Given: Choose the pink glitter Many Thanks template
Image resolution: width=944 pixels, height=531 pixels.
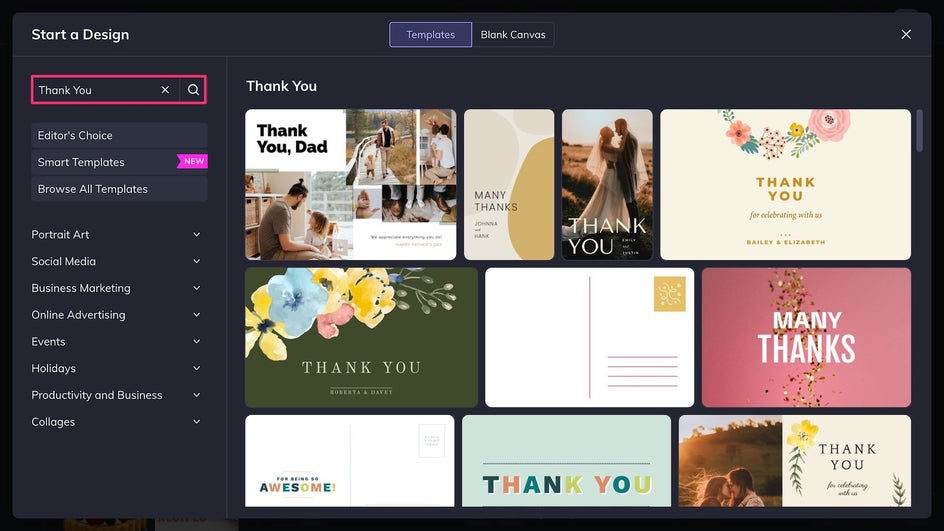Looking at the screenshot, I should point(806,337).
